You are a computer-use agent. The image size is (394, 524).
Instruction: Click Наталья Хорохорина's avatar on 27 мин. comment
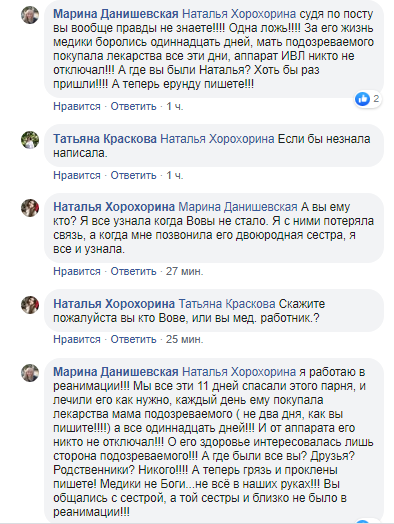coord(30,208)
